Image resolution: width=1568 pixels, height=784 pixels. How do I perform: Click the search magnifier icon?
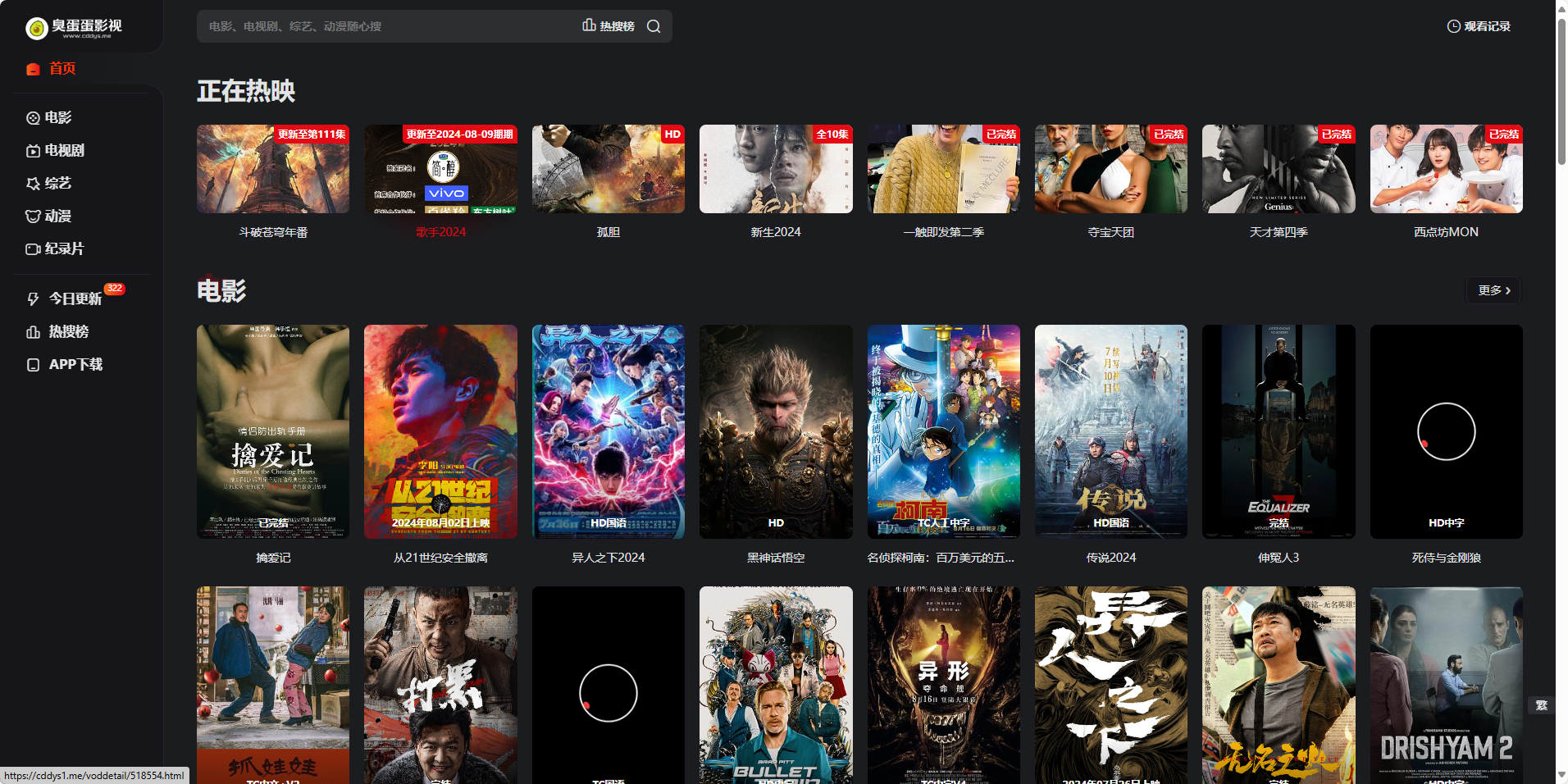[x=654, y=26]
